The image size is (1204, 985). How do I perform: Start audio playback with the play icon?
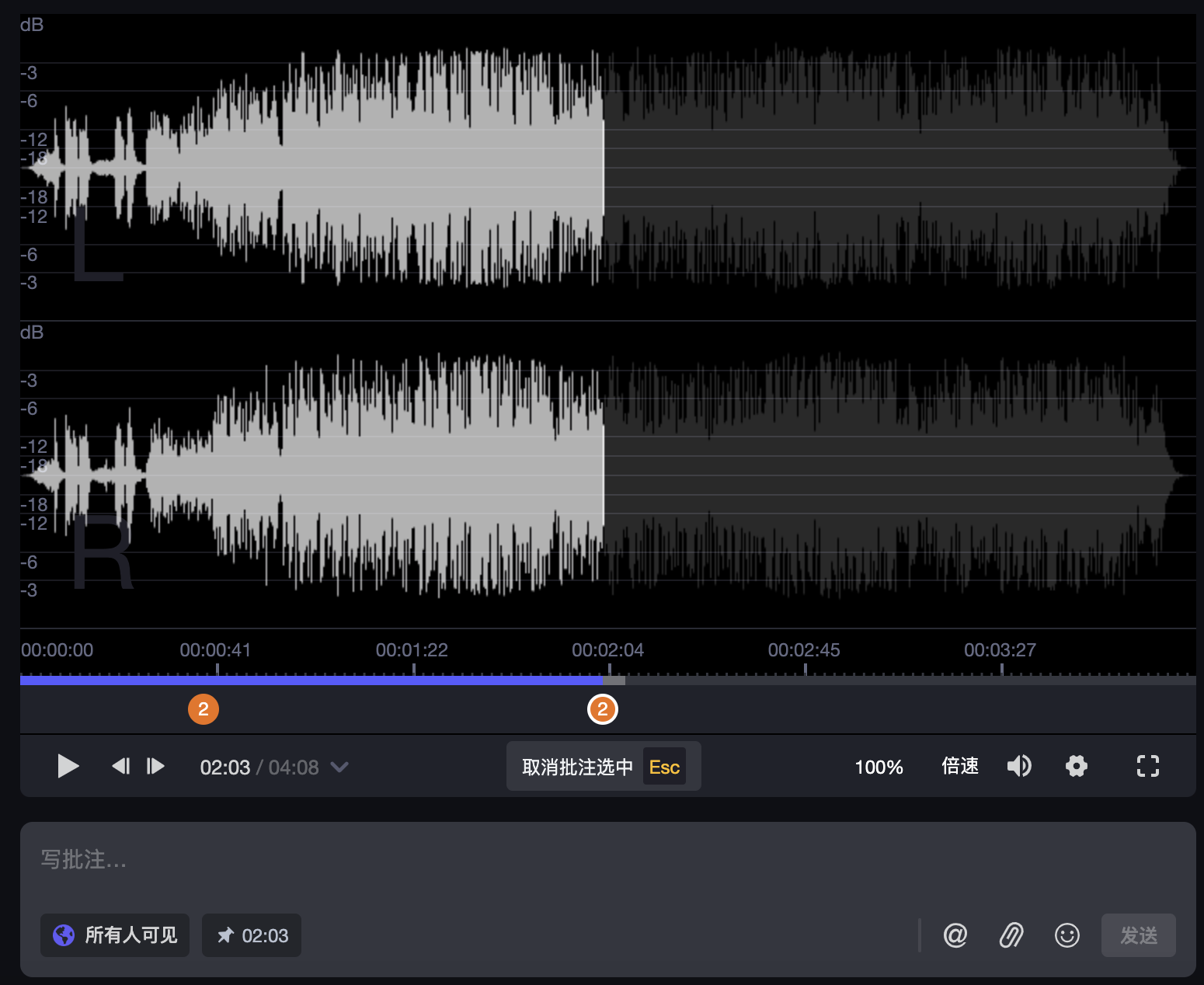click(x=68, y=767)
